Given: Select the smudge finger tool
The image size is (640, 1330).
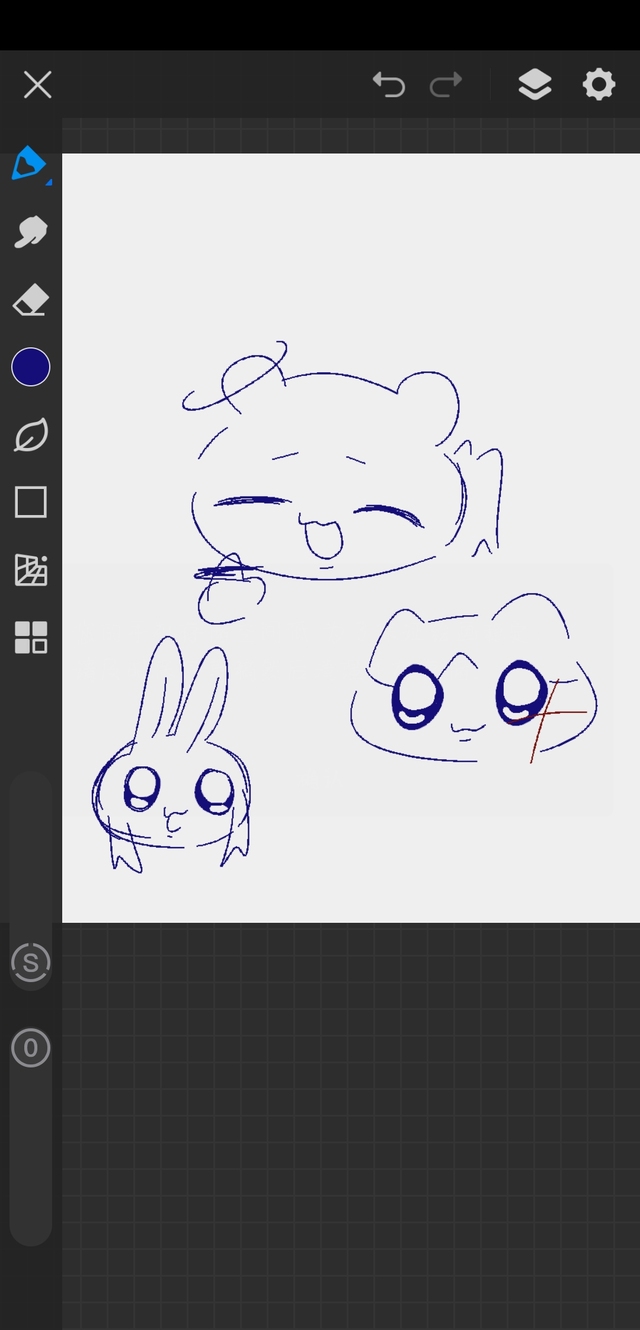Looking at the screenshot, I should [x=30, y=232].
